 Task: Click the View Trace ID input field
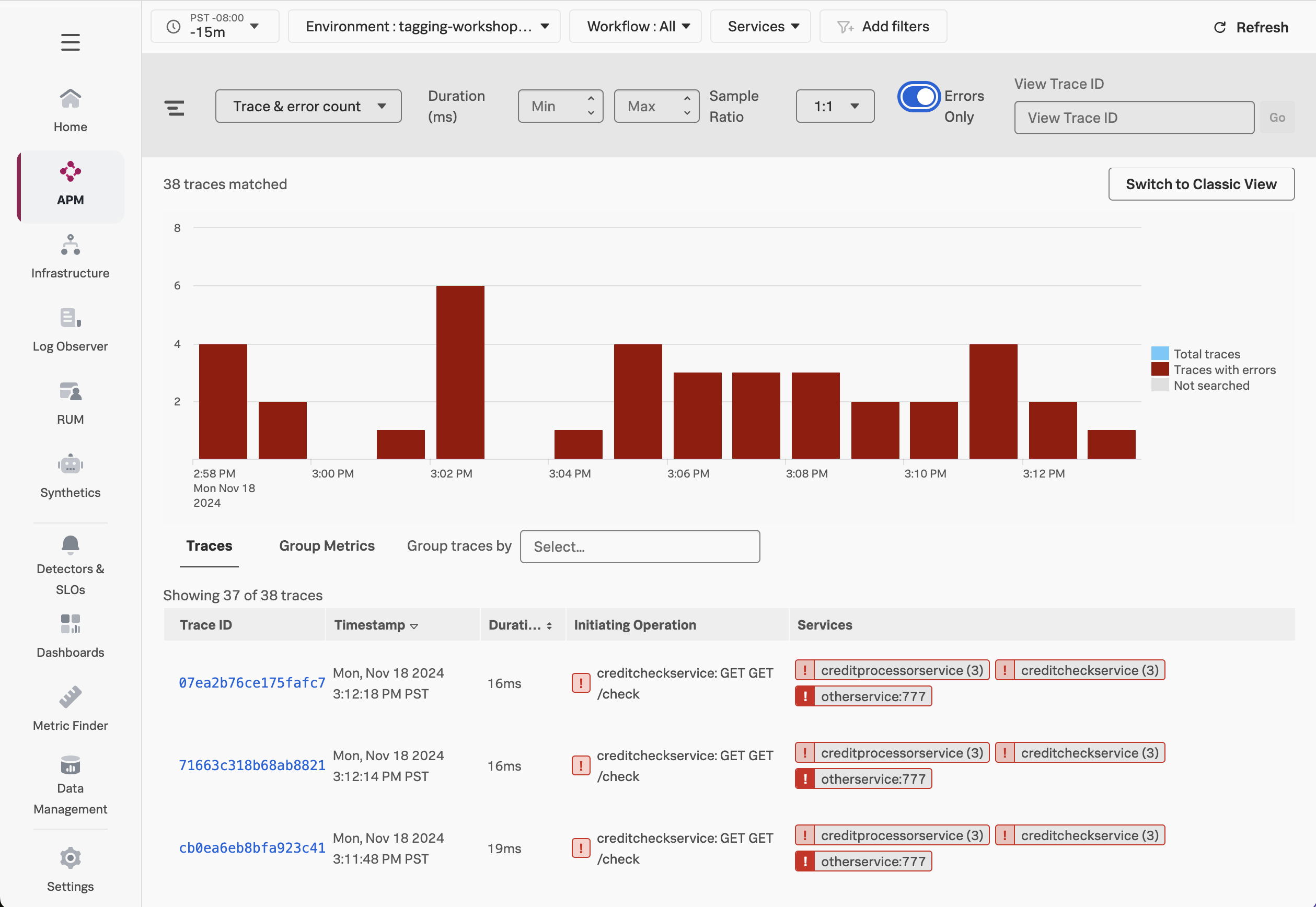click(x=1134, y=118)
